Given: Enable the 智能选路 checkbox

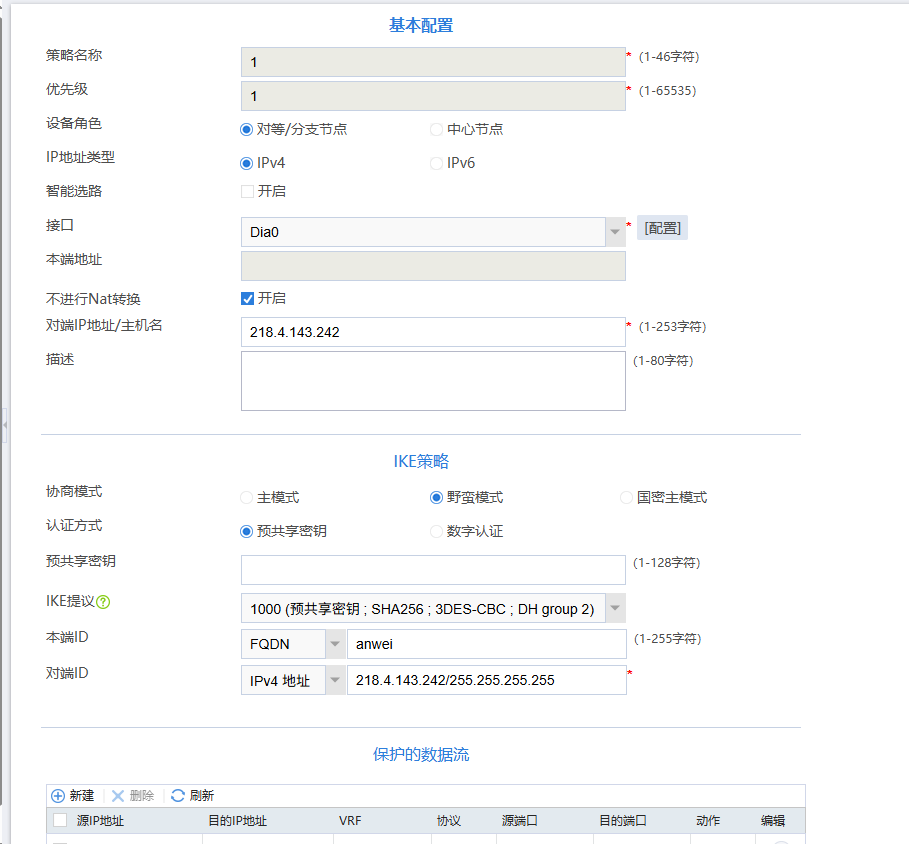Looking at the screenshot, I should pyautogui.click(x=248, y=191).
